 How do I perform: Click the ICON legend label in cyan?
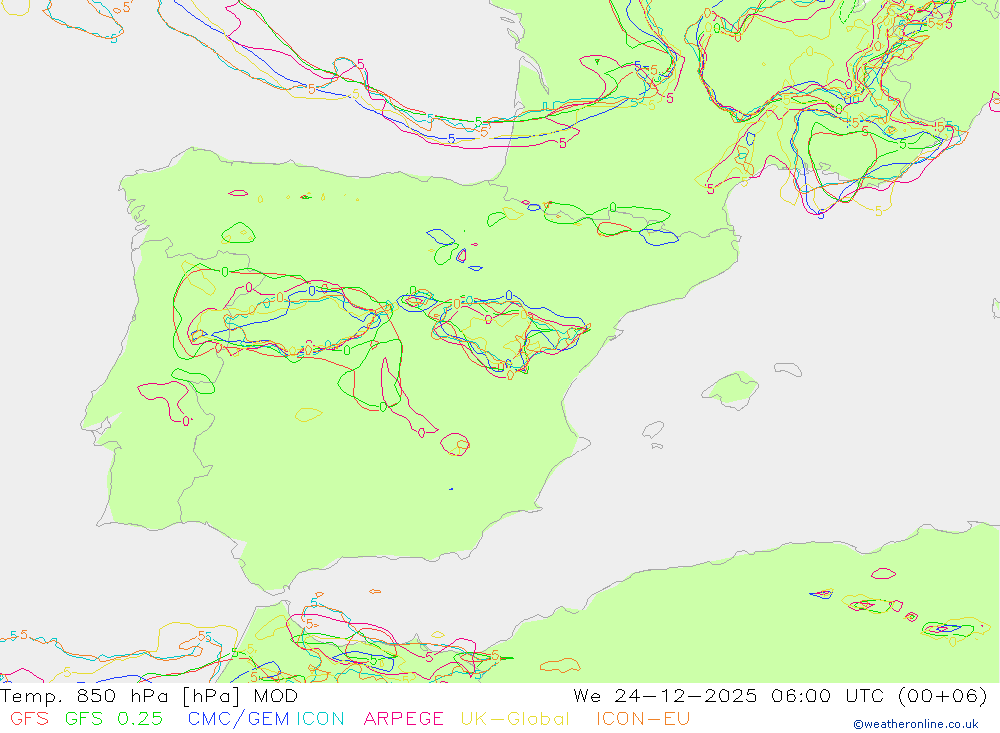coord(320,719)
